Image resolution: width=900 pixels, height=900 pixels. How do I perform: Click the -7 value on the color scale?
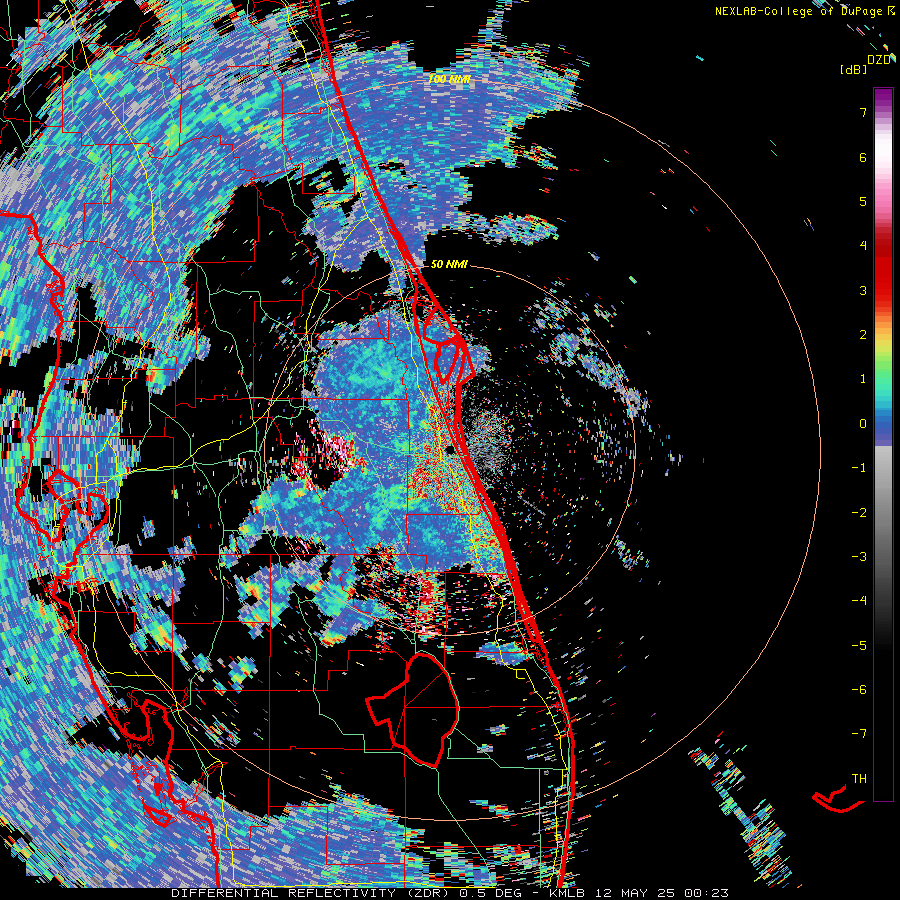[x=859, y=734]
